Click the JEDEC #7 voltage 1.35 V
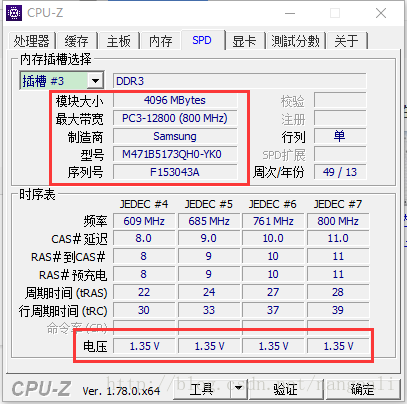407x404 pixels. click(338, 346)
